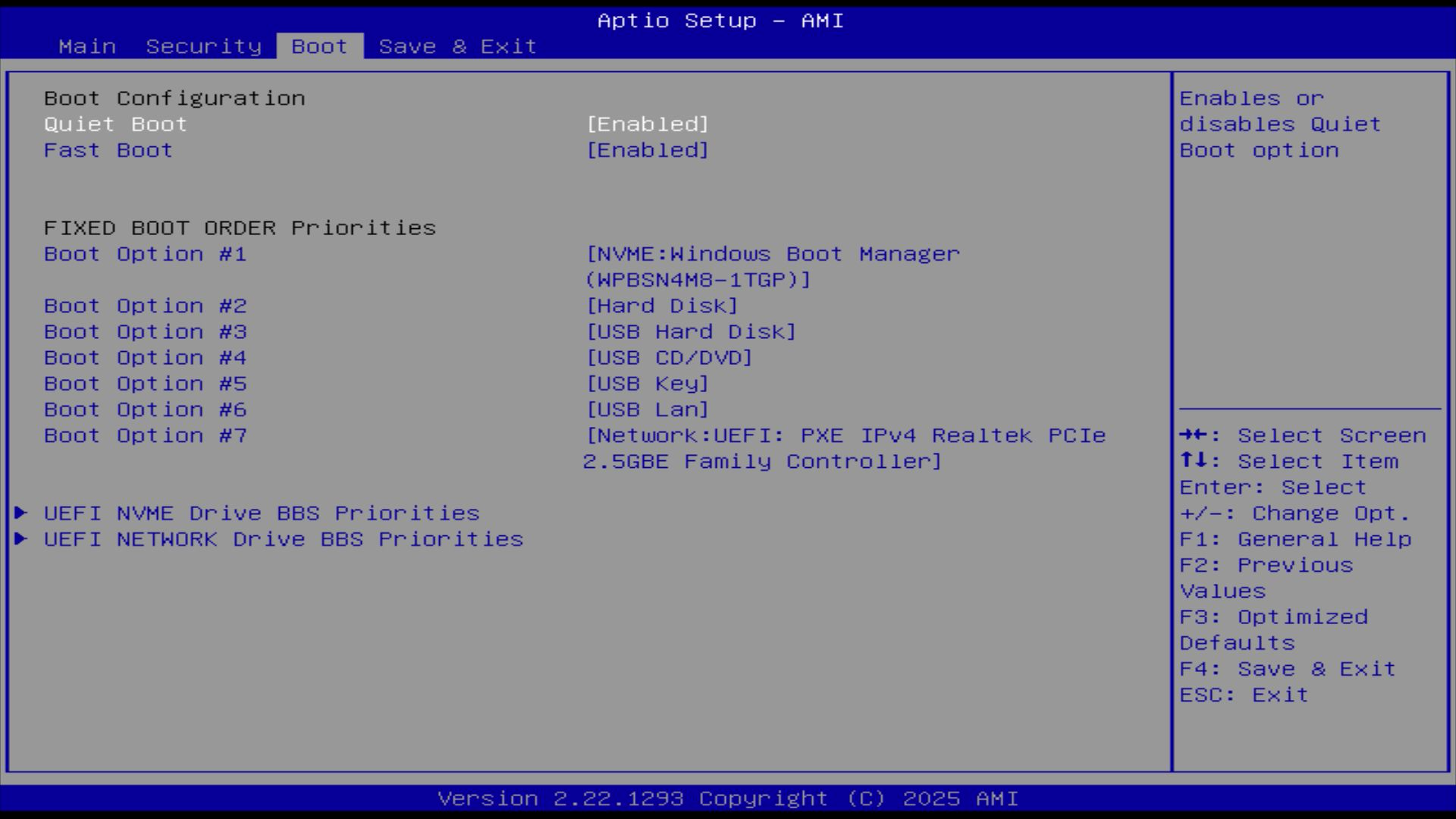
Task: Change Boot Option #2 Hard Disk value
Action: (x=662, y=306)
